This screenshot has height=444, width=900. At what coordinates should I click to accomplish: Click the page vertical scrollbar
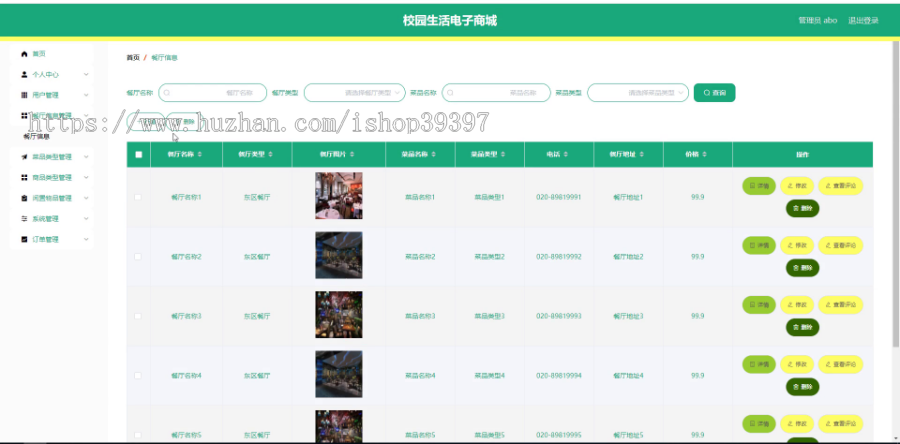[896, 194]
